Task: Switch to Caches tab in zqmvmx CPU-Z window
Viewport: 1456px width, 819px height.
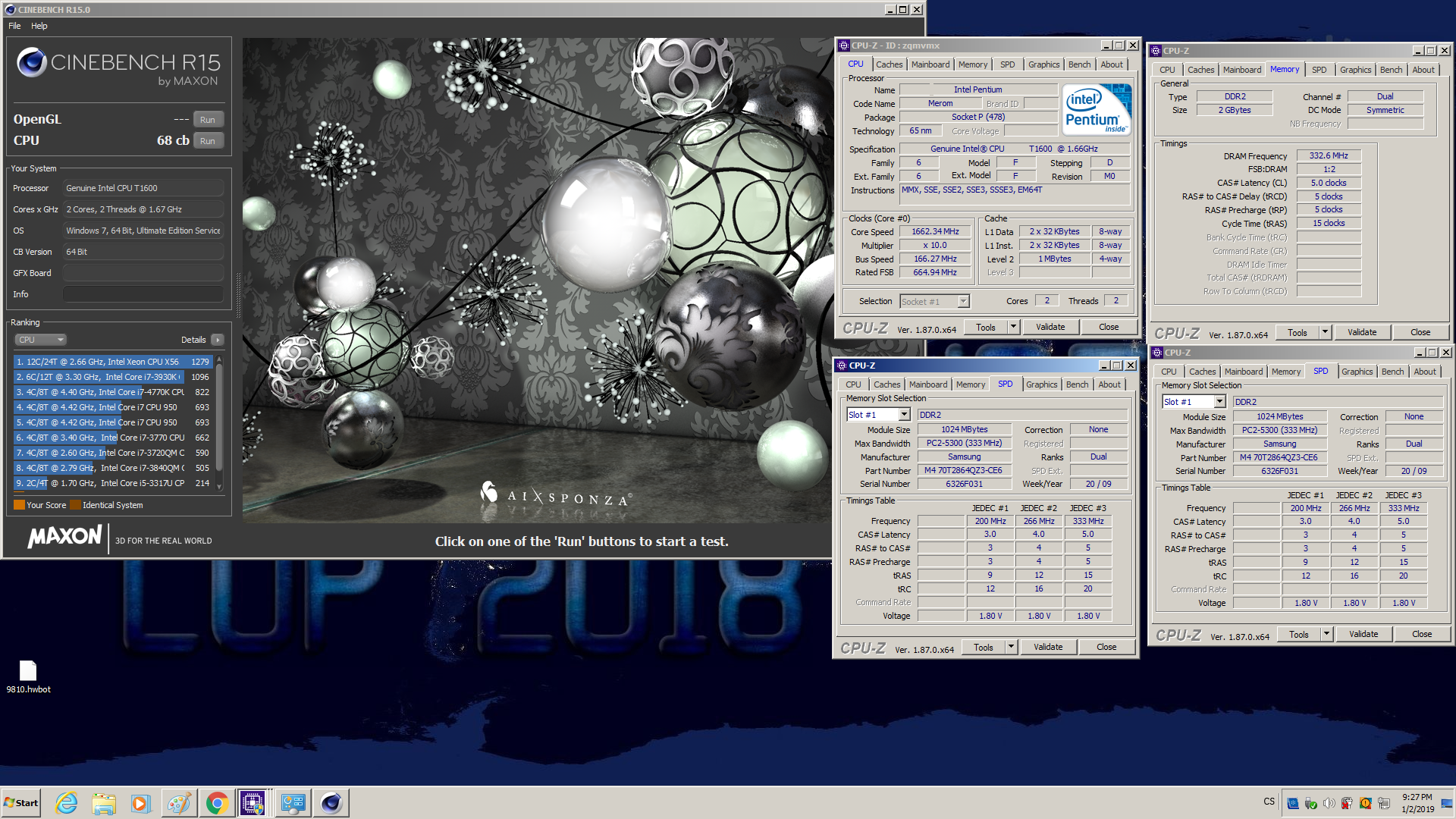Action: 889,64
